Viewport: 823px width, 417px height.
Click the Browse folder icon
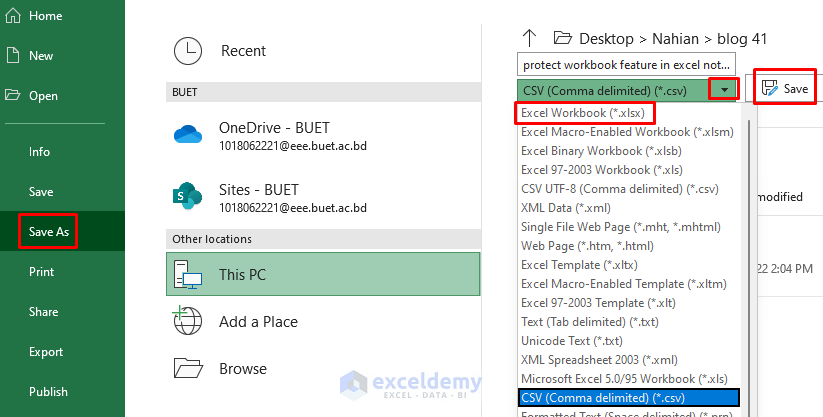tap(188, 368)
